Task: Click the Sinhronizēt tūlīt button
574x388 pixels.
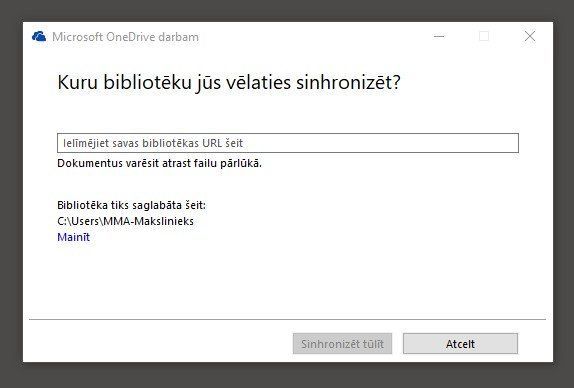Action: [x=342, y=344]
